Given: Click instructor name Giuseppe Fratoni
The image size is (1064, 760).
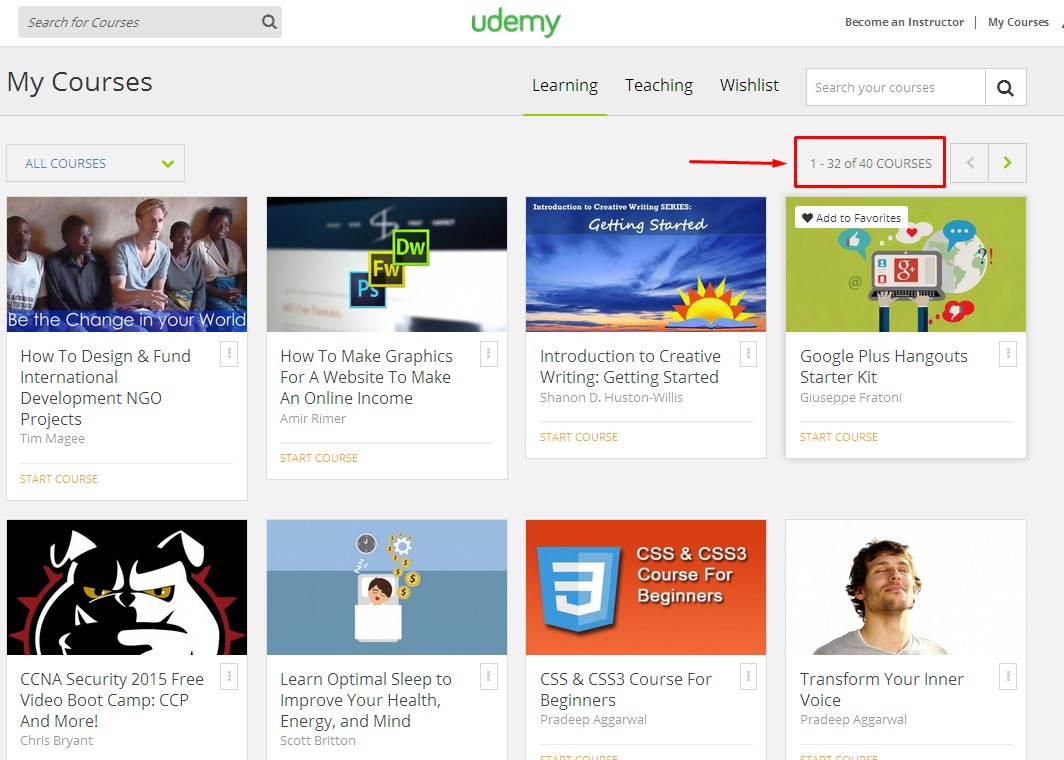Looking at the screenshot, I should click(851, 398).
